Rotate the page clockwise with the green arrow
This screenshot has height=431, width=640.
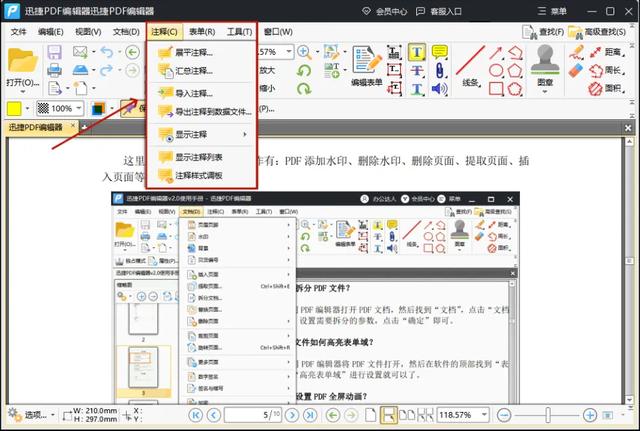coord(304,88)
